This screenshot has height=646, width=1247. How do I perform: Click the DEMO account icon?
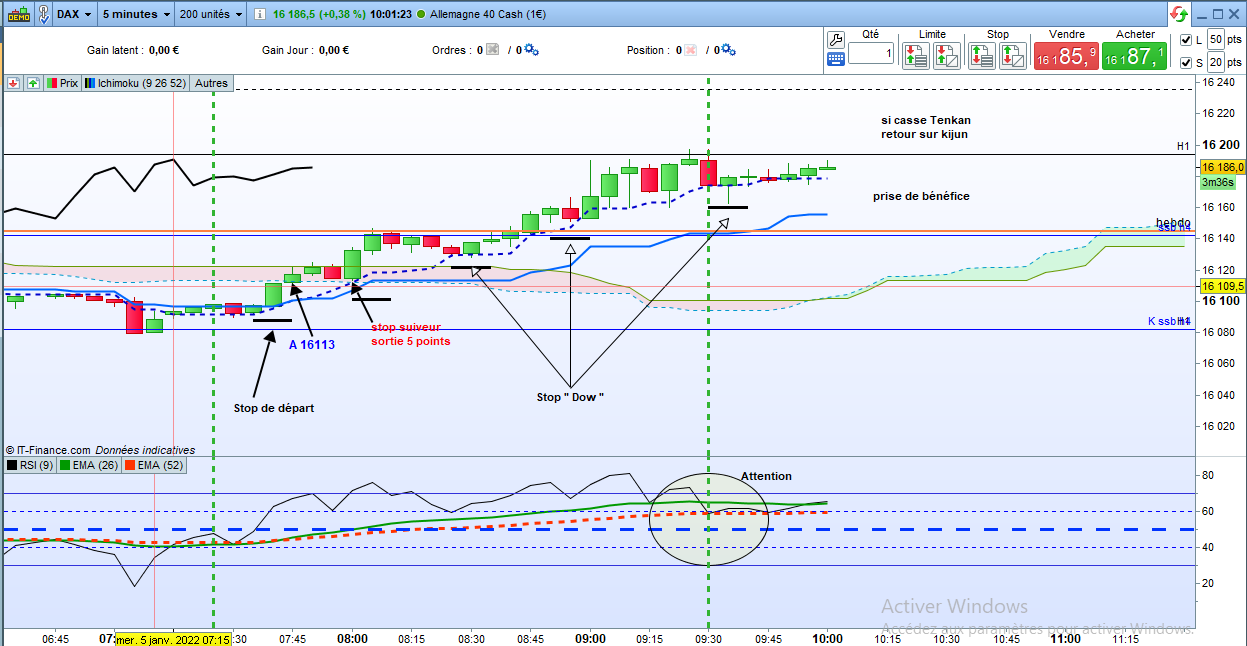(x=19, y=14)
